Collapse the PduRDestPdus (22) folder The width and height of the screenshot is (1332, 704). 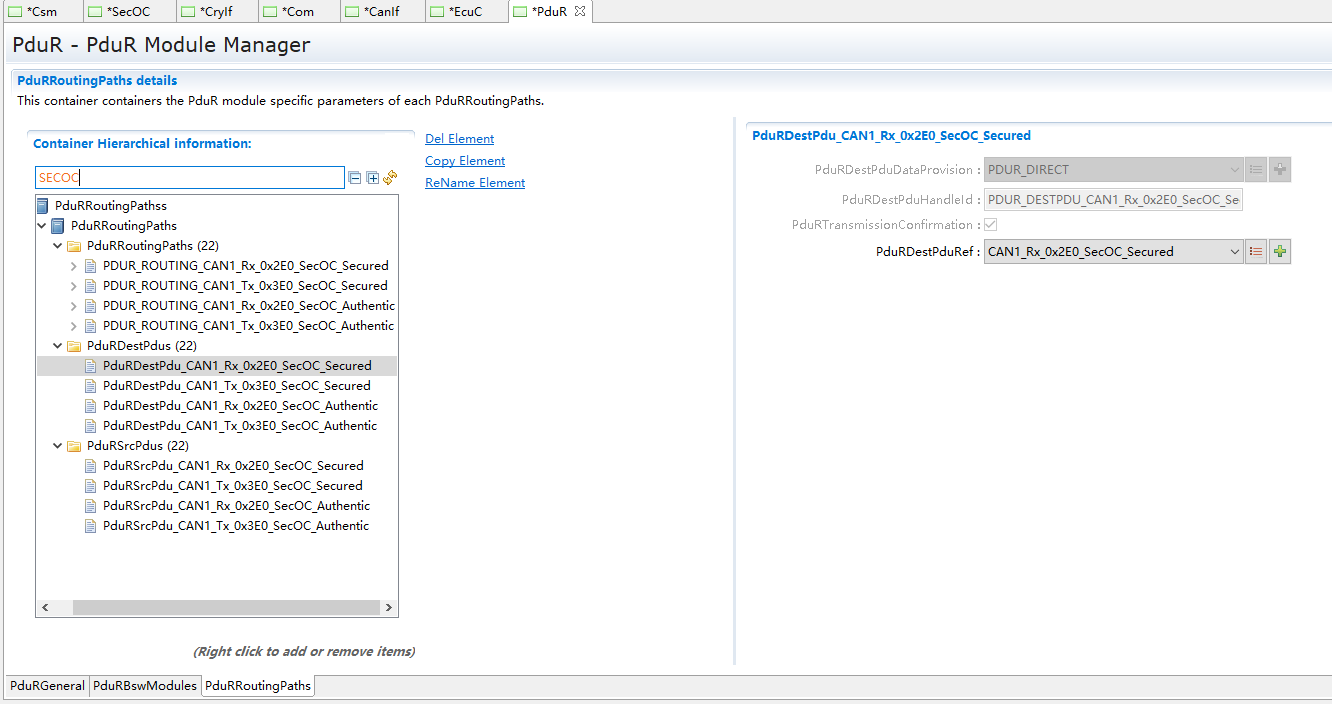(x=58, y=346)
